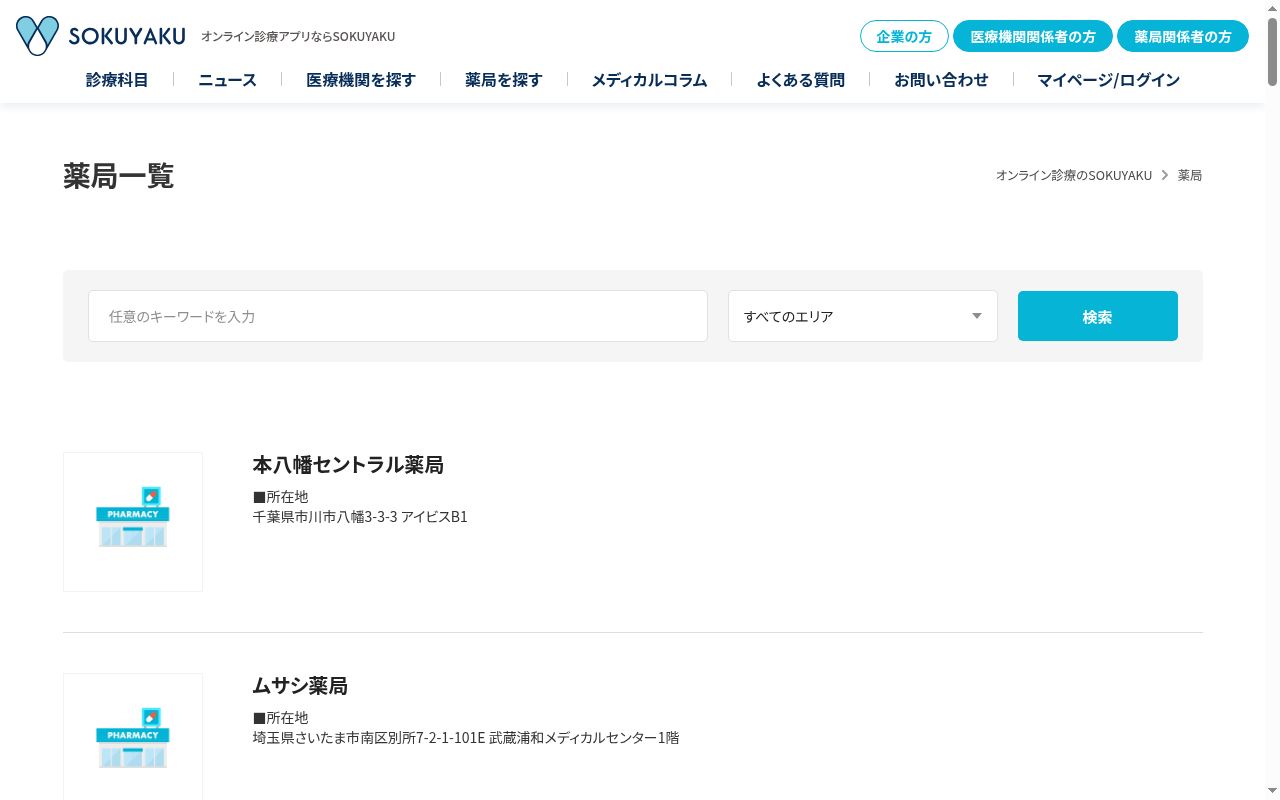
Task: Follow the オンライン診療のSOKUYAKU breadcrumb link
Action: [1074, 175]
